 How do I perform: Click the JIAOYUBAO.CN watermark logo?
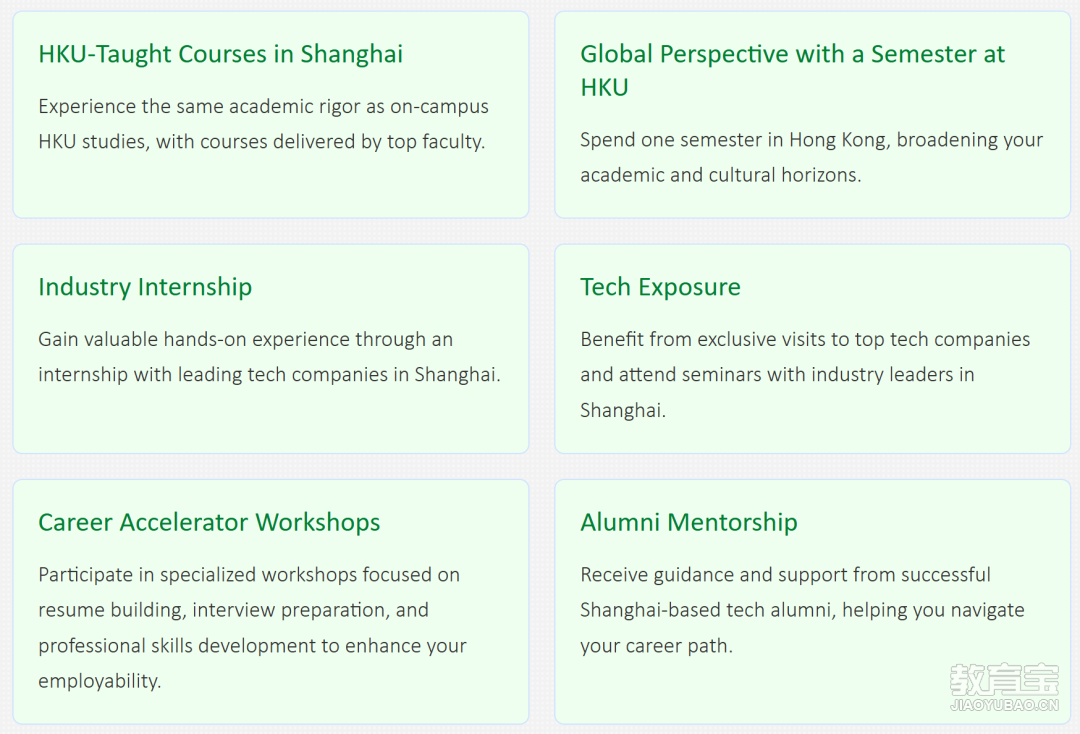pyautogui.click(x=1004, y=705)
